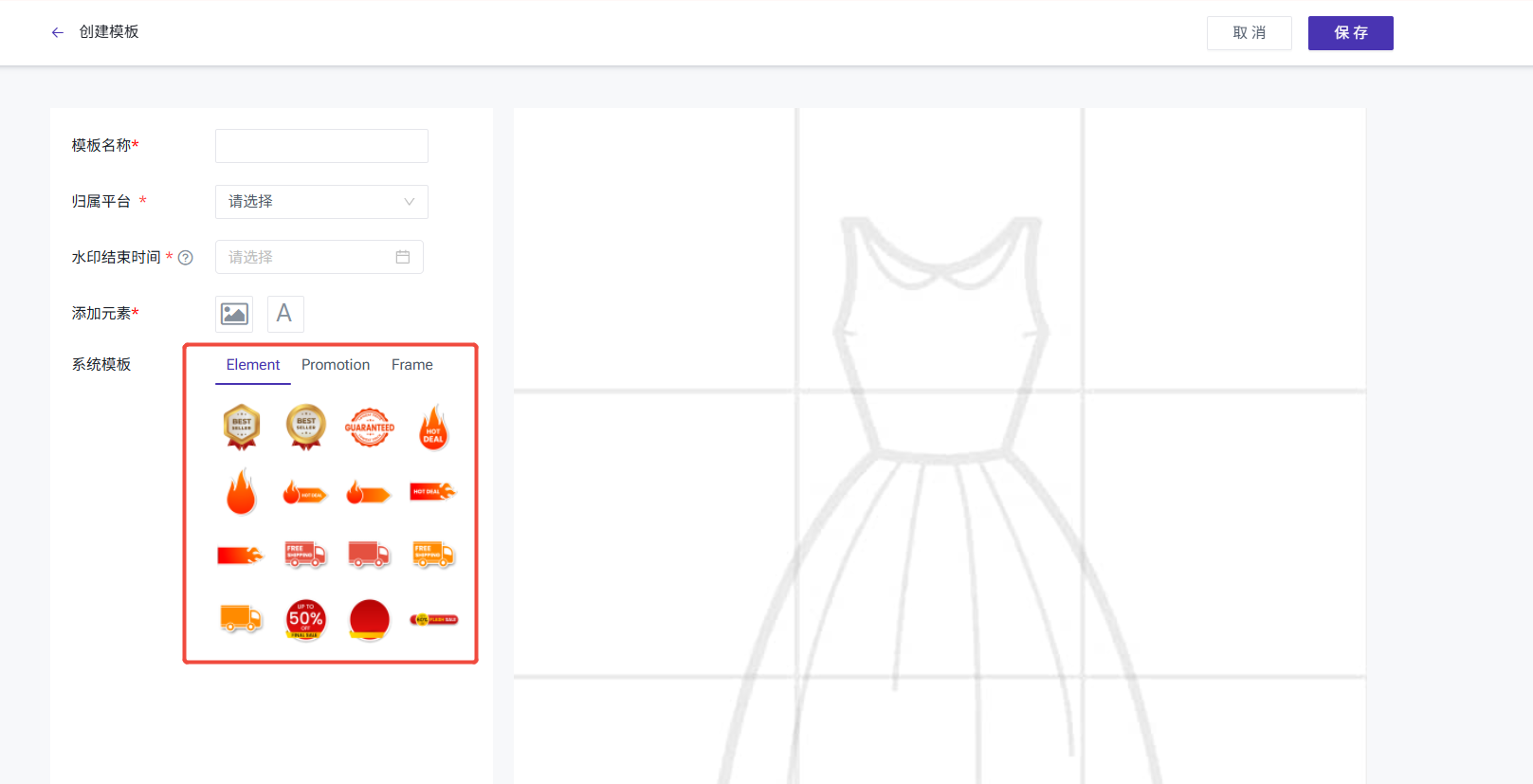The width and height of the screenshot is (1533, 784).
Task: Choose the round gold Best Seller badge
Action: 305,427
